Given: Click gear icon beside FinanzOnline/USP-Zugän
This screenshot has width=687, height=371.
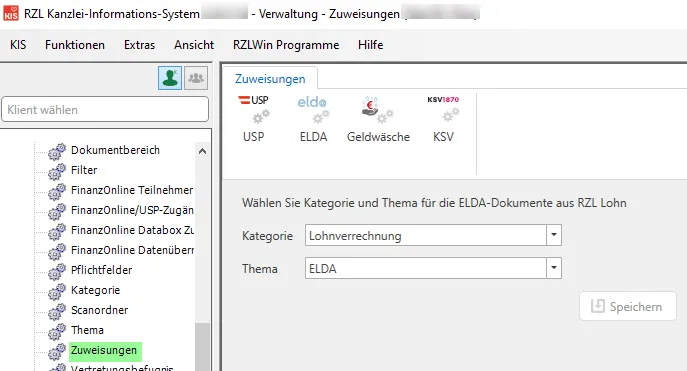Looking at the screenshot, I should pos(57,212).
